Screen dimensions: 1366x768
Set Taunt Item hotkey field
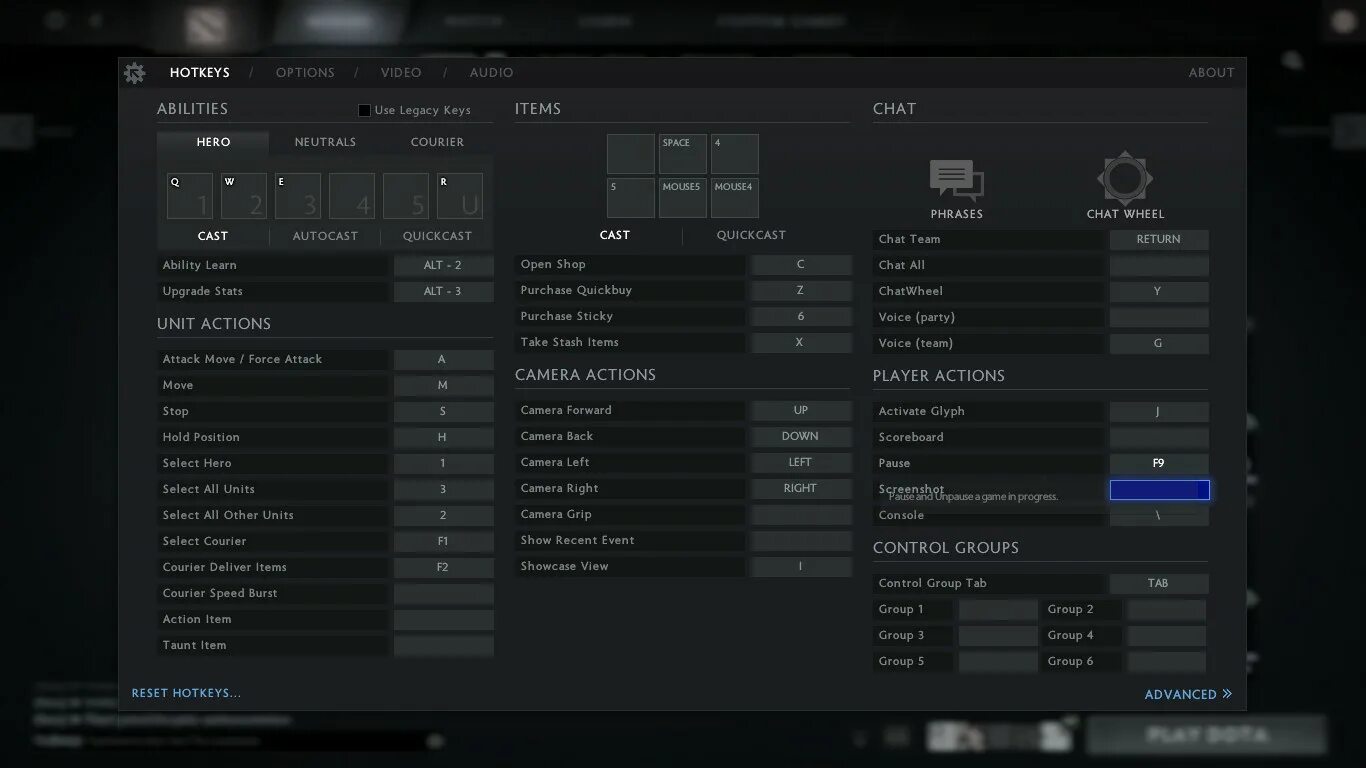[443, 645]
